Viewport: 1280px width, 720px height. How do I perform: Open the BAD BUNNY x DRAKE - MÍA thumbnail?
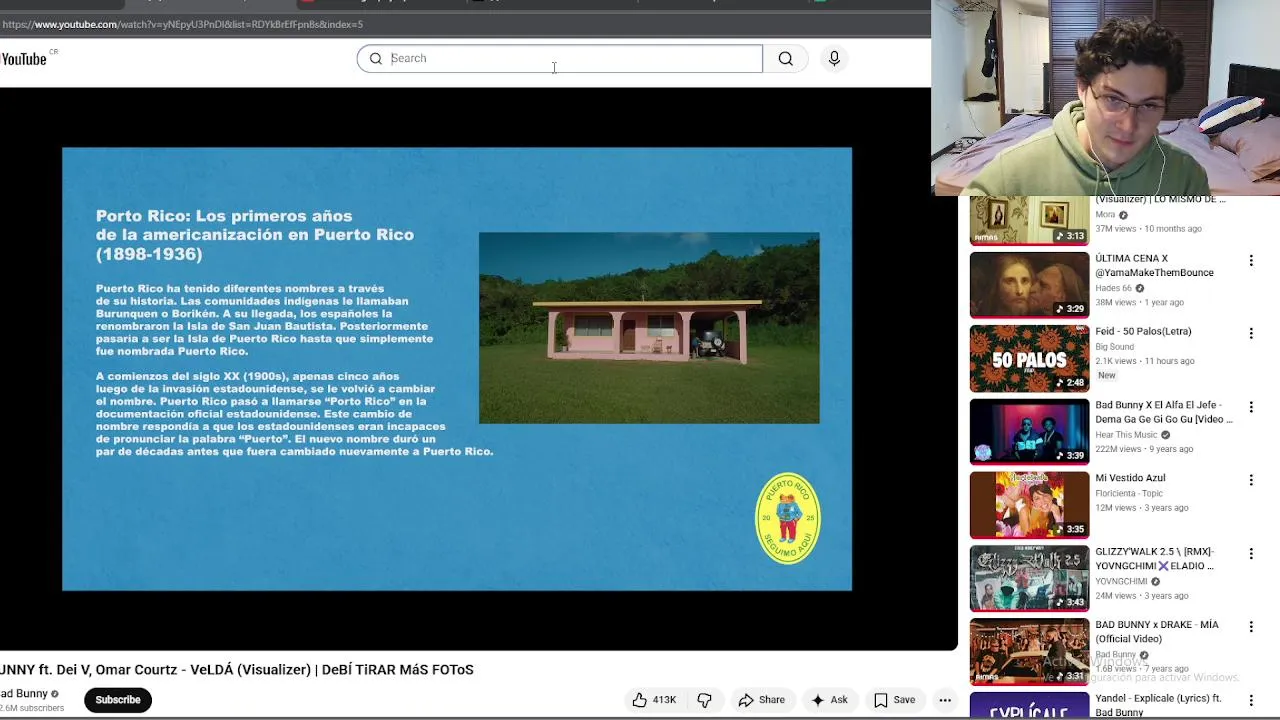(x=1029, y=652)
